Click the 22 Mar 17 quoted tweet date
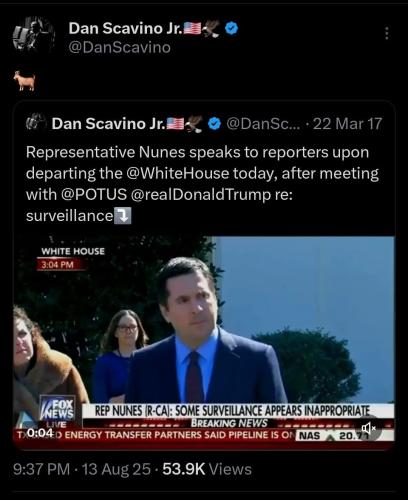Image resolution: width=408 pixels, height=500 pixels. click(347, 124)
